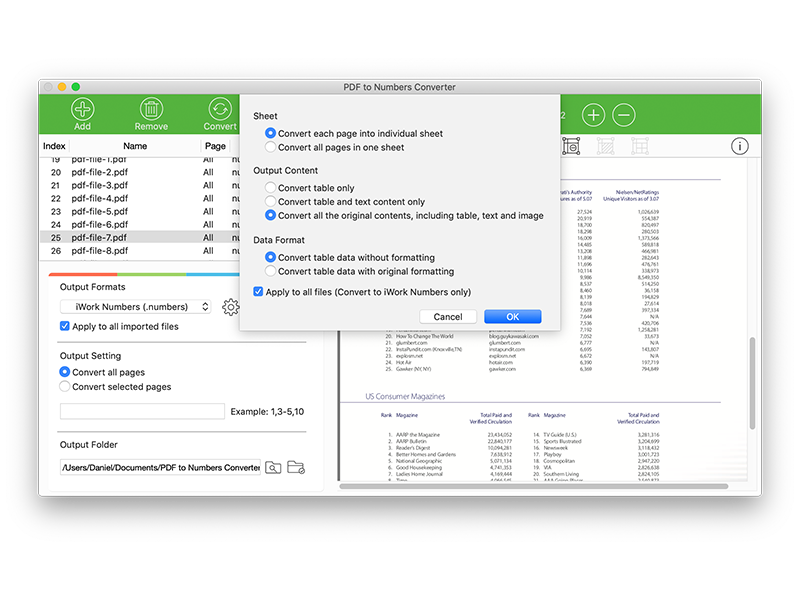This screenshot has width=800, height=600.
Task: Select pdf-file-6.pdf in the file list
Action: point(140,224)
